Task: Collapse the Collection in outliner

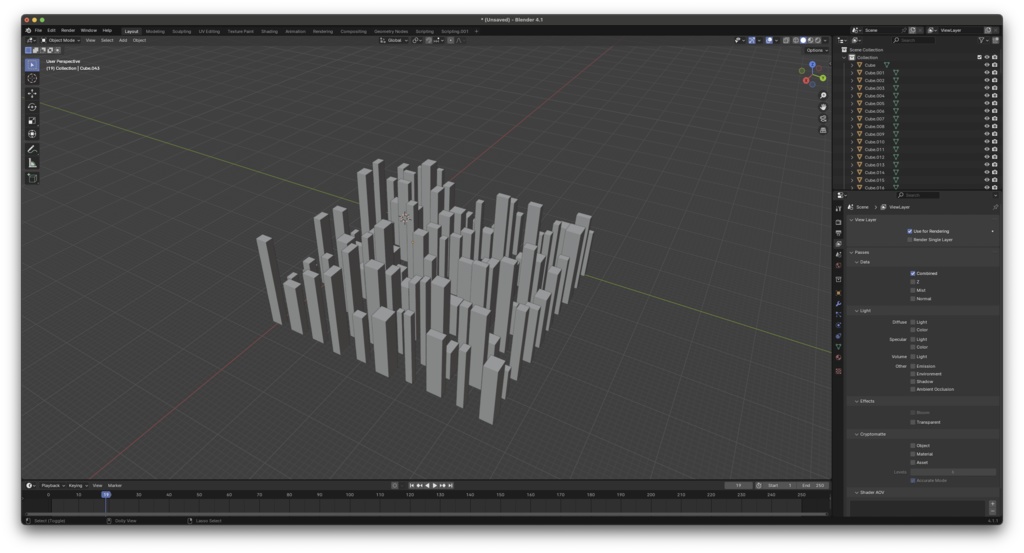Action: [x=844, y=57]
